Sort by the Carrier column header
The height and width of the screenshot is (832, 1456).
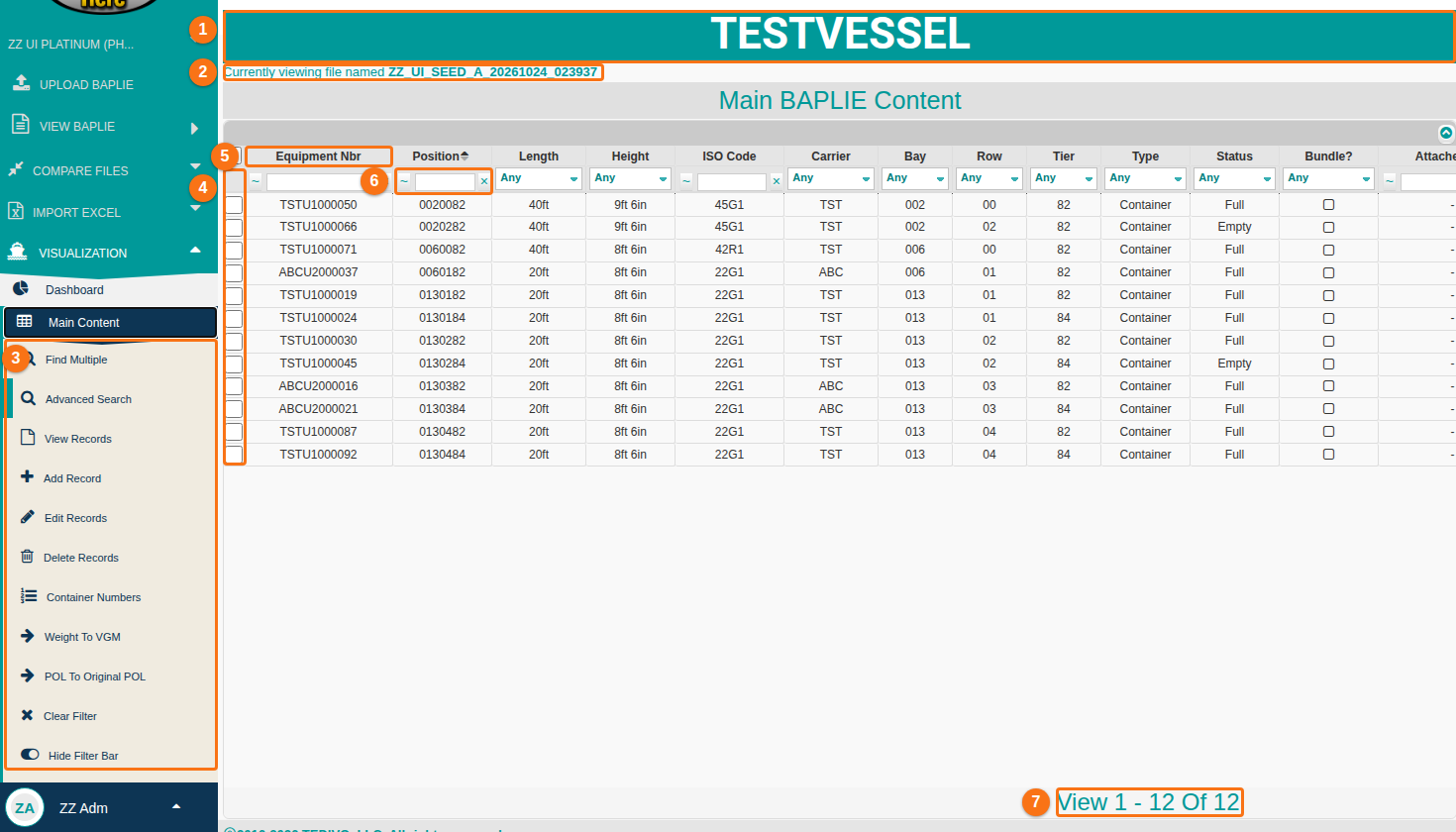click(x=831, y=156)
